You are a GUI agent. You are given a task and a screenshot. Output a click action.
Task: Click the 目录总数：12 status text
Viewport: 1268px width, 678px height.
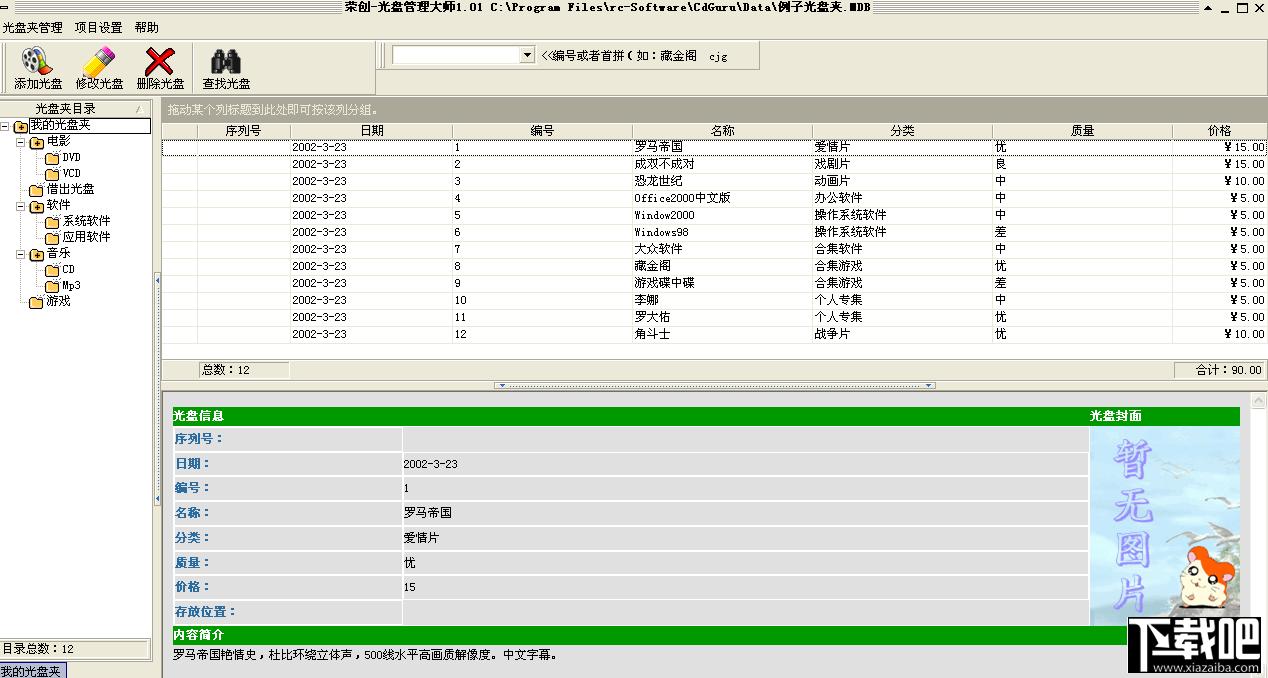click(38, 649)
